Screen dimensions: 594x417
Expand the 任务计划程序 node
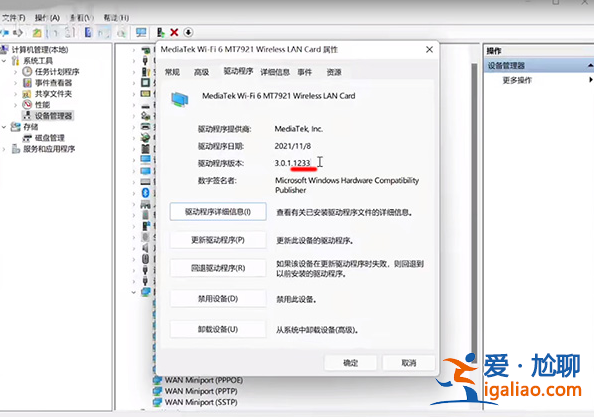click(x=16, y=72)
